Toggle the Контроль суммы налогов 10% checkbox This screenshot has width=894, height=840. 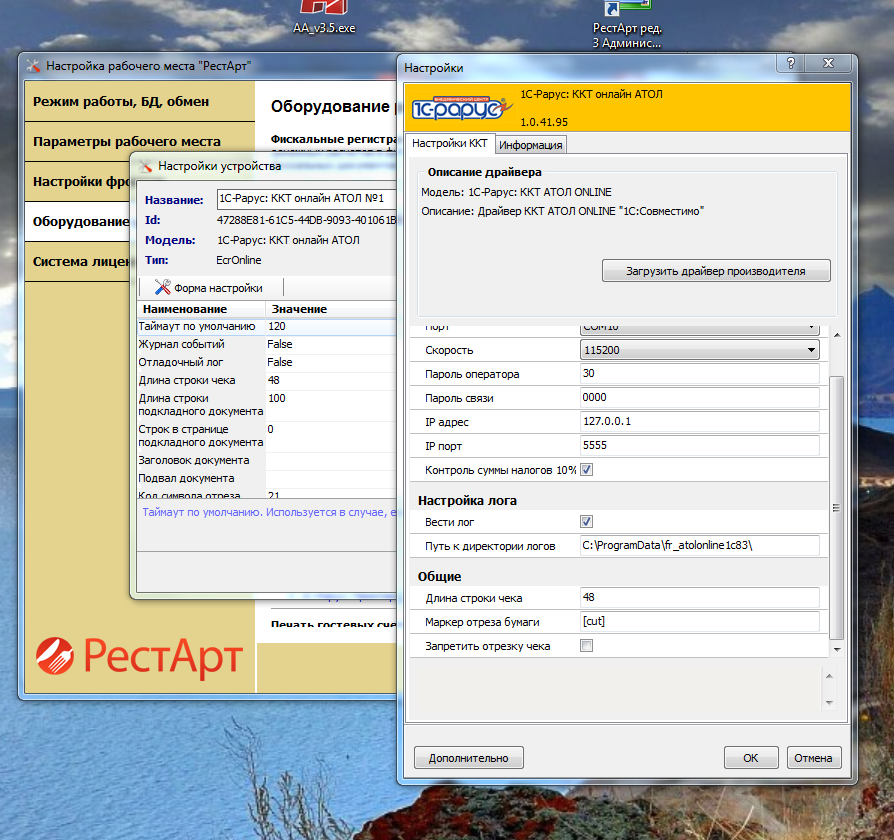(586, 470)
